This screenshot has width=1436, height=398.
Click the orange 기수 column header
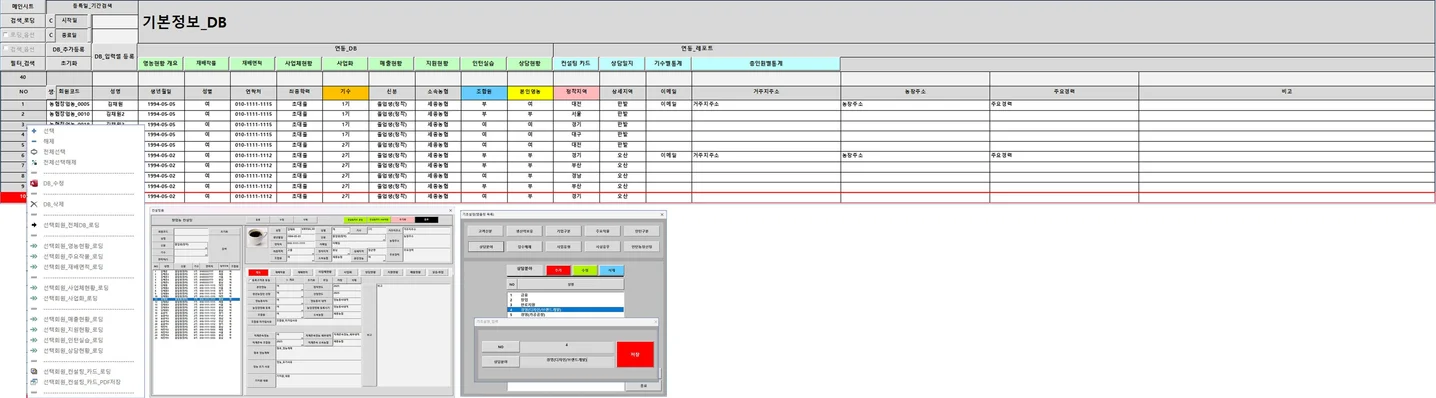point(345,91)
